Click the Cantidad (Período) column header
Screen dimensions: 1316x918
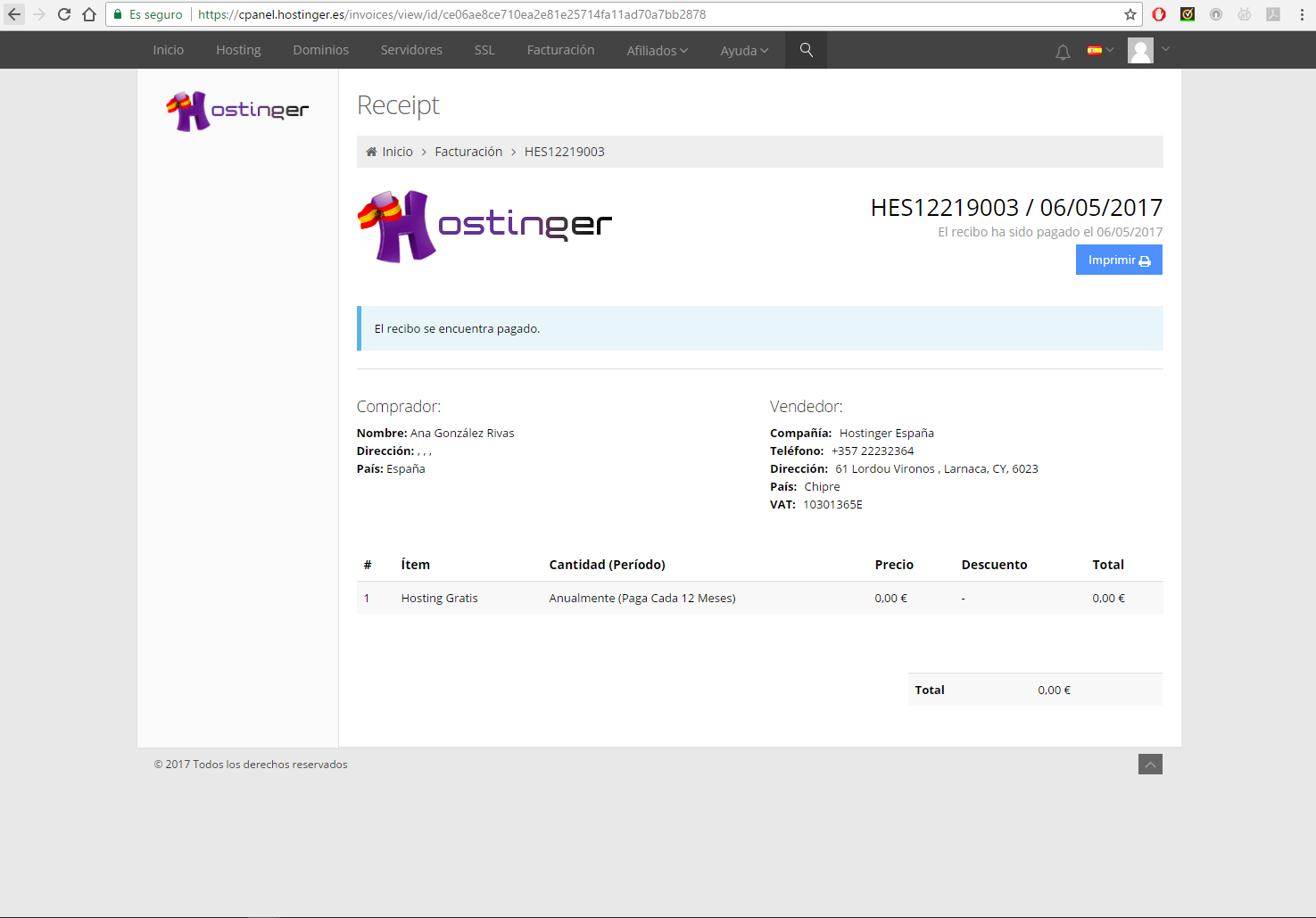click(608, 565)
